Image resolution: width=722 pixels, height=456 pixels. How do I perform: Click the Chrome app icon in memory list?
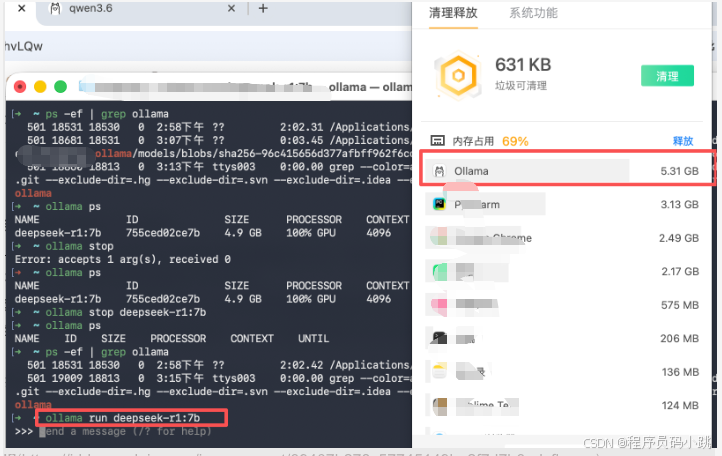[439, 237]
